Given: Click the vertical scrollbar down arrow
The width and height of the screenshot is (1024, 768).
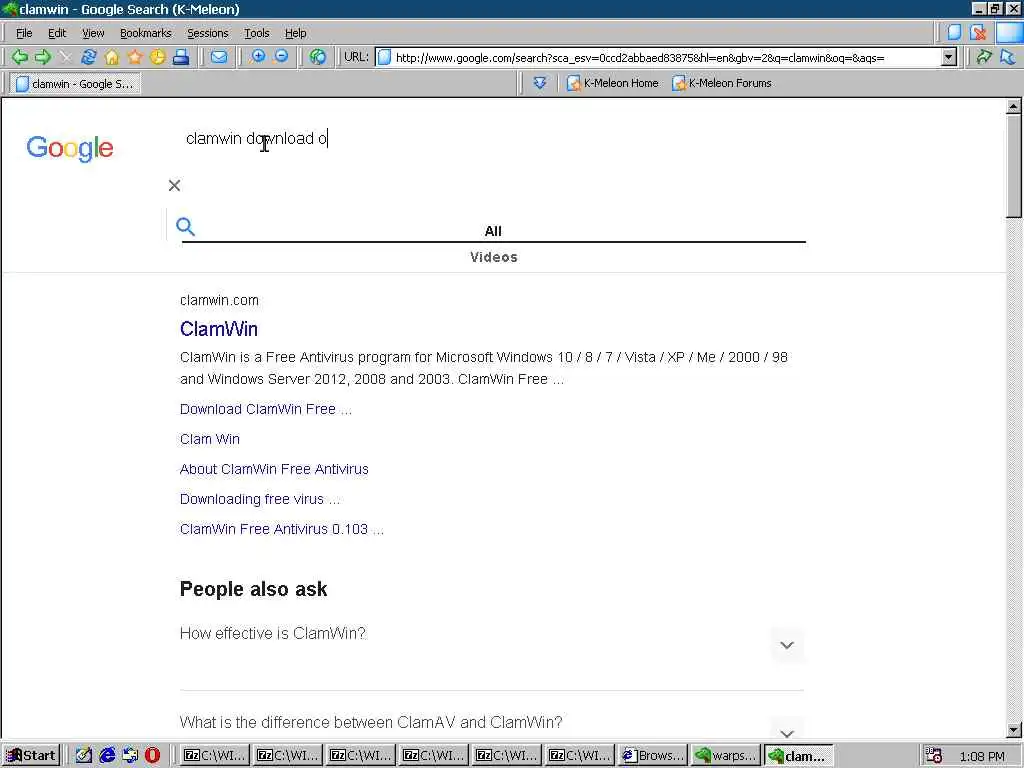Looking at the screenshot, I should (1014, 730).
